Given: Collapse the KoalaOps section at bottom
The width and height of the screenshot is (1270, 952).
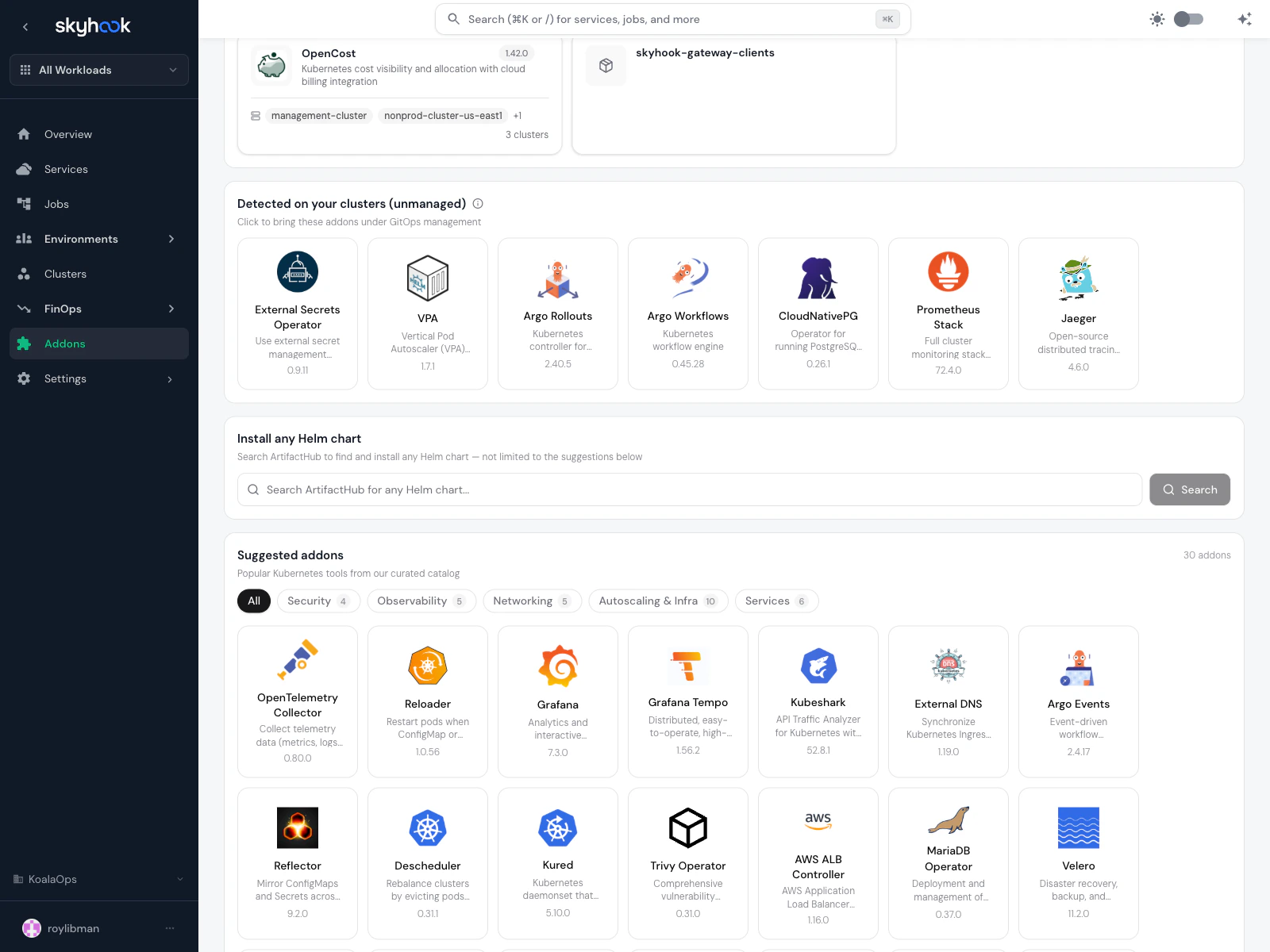Looking at the screenshot, I should click(179, 879).
